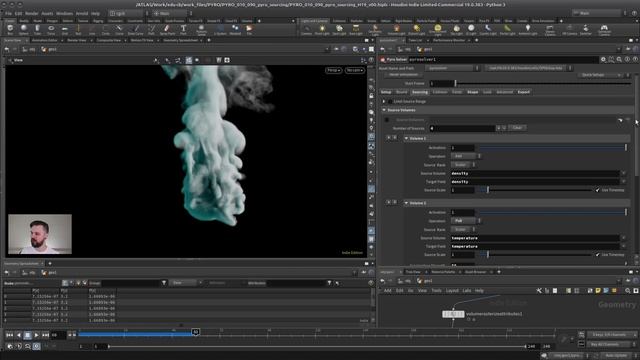Switch to the Setup tab

click(x=386, y=92)
